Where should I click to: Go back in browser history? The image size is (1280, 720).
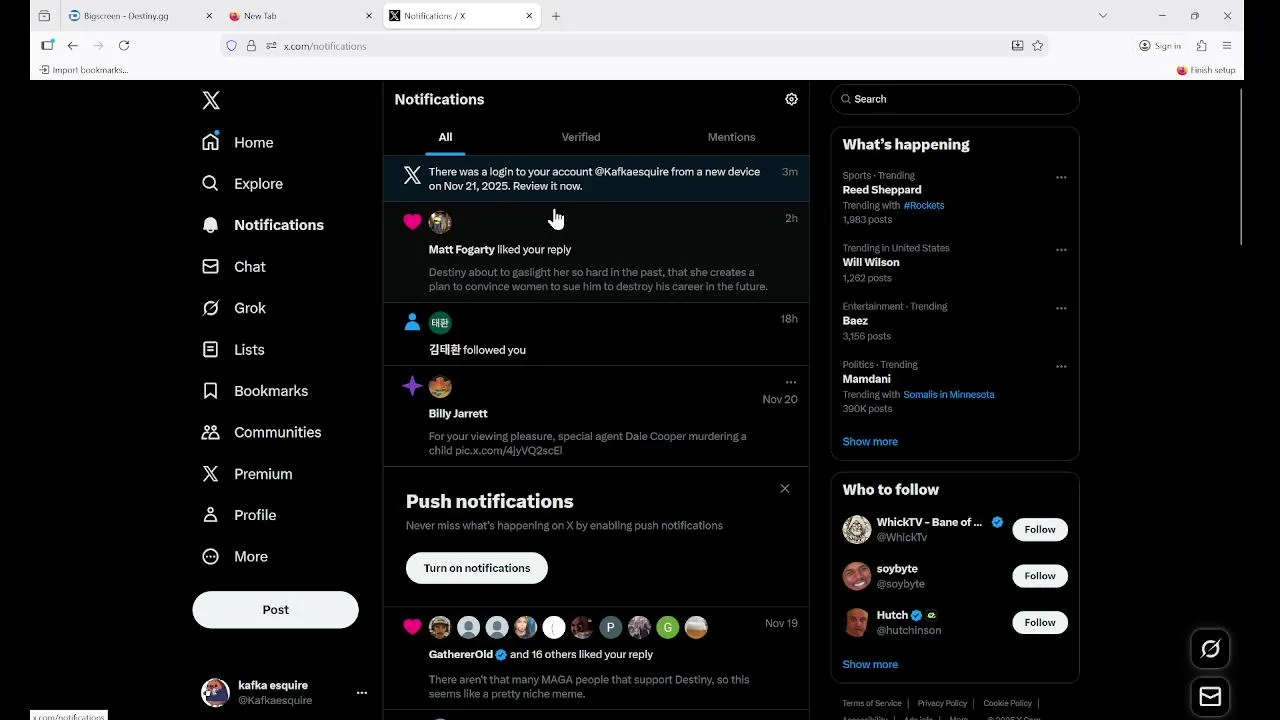point(73,45)
